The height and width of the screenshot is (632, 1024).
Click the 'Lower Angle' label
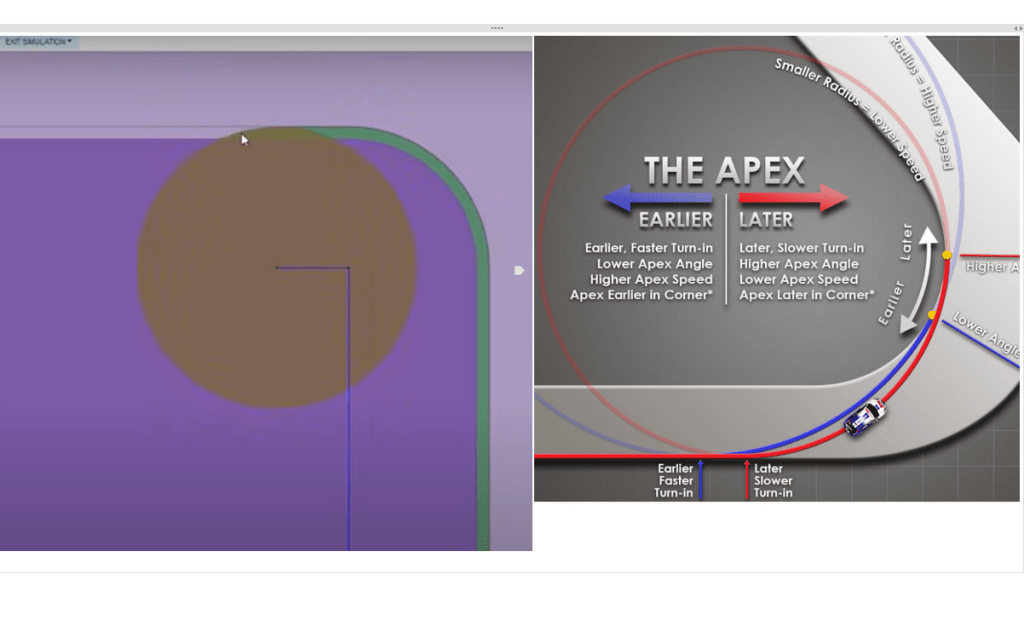pos(986,335)
